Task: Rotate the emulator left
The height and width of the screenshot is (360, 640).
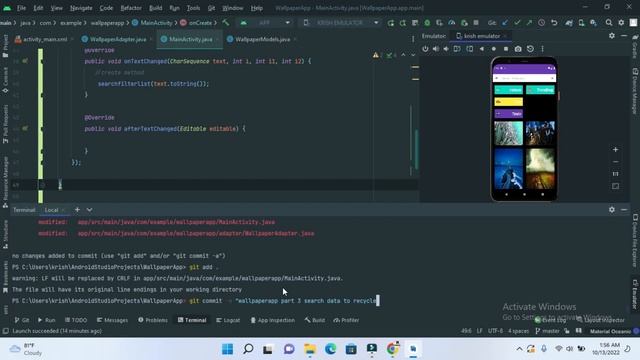Action: coord(457,49)
